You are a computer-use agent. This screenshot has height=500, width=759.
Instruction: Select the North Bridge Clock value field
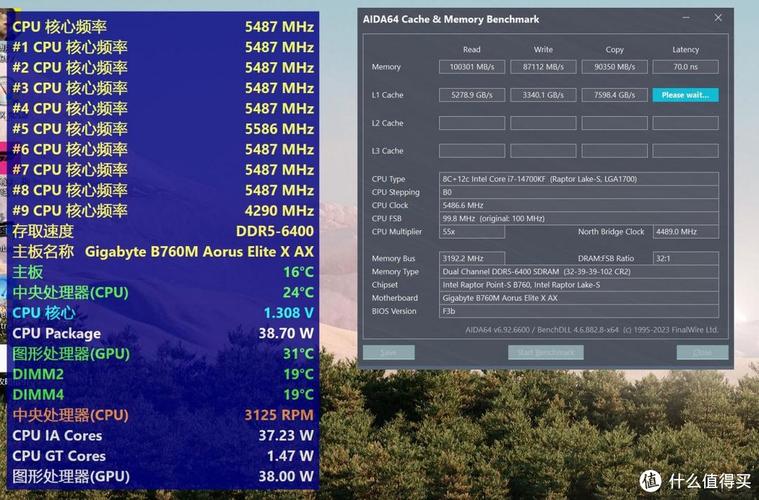pos(685,231)
